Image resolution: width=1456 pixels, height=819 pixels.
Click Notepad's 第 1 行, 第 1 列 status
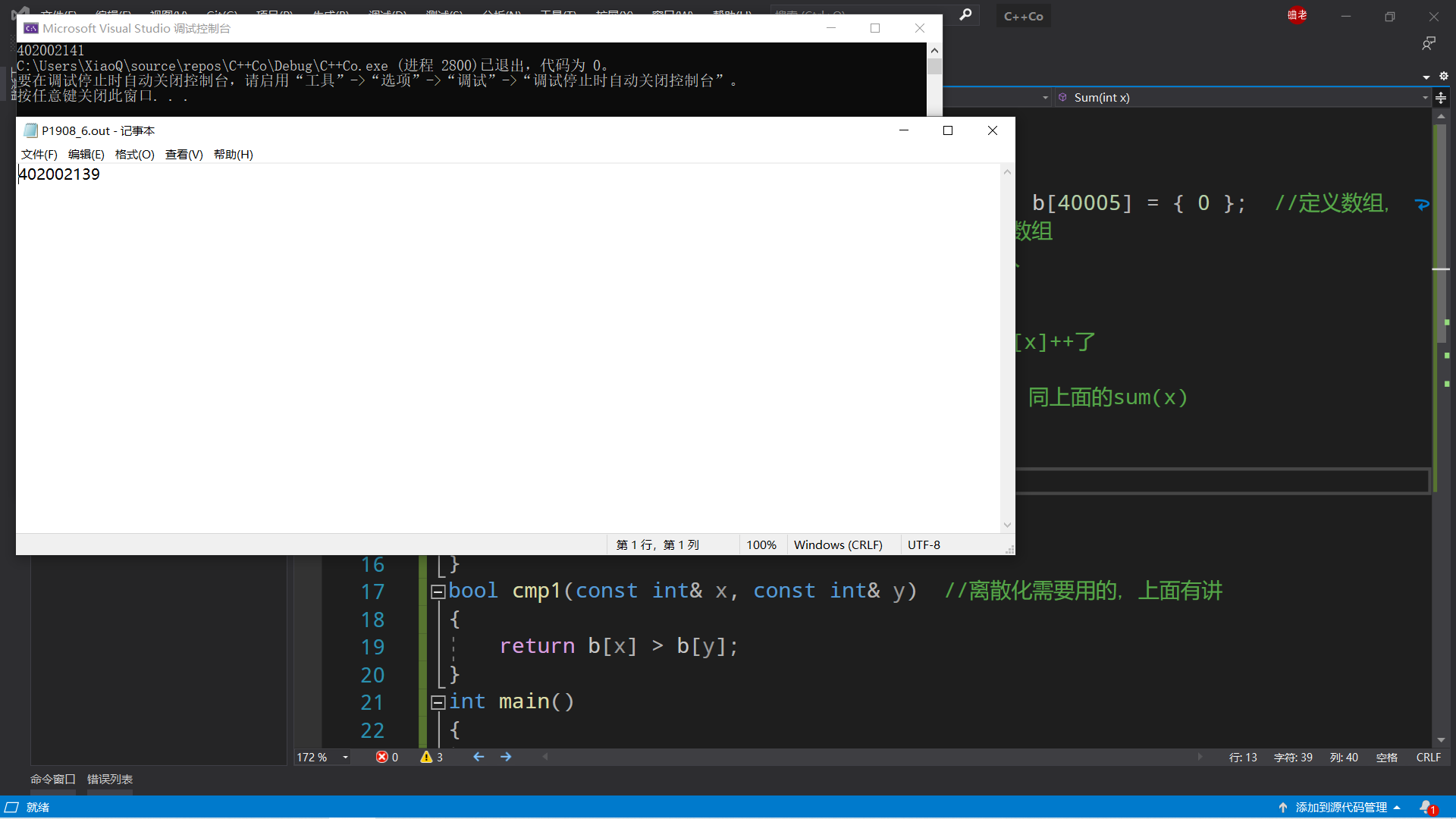657,544
